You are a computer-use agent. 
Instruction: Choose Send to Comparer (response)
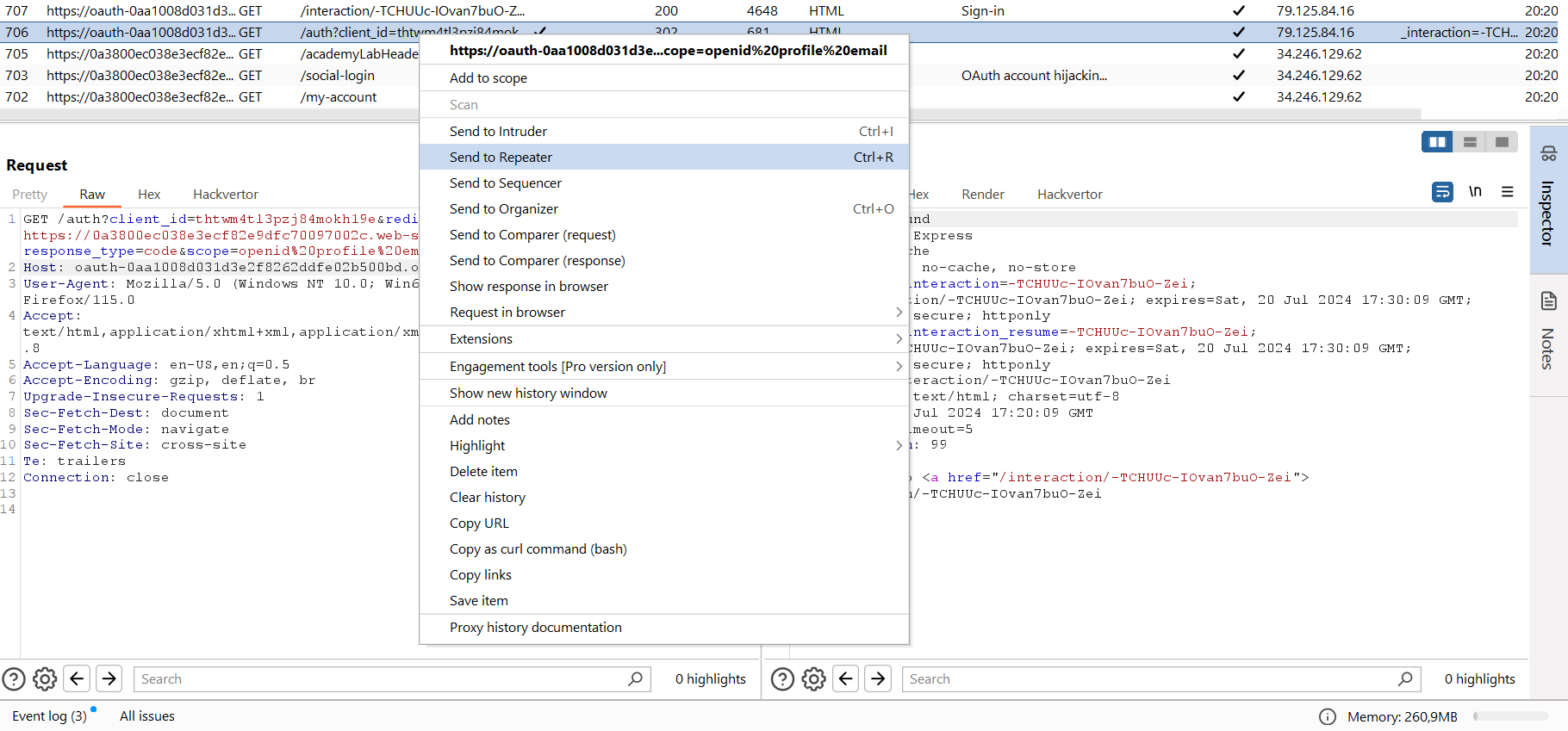click(x=663, y=261)
